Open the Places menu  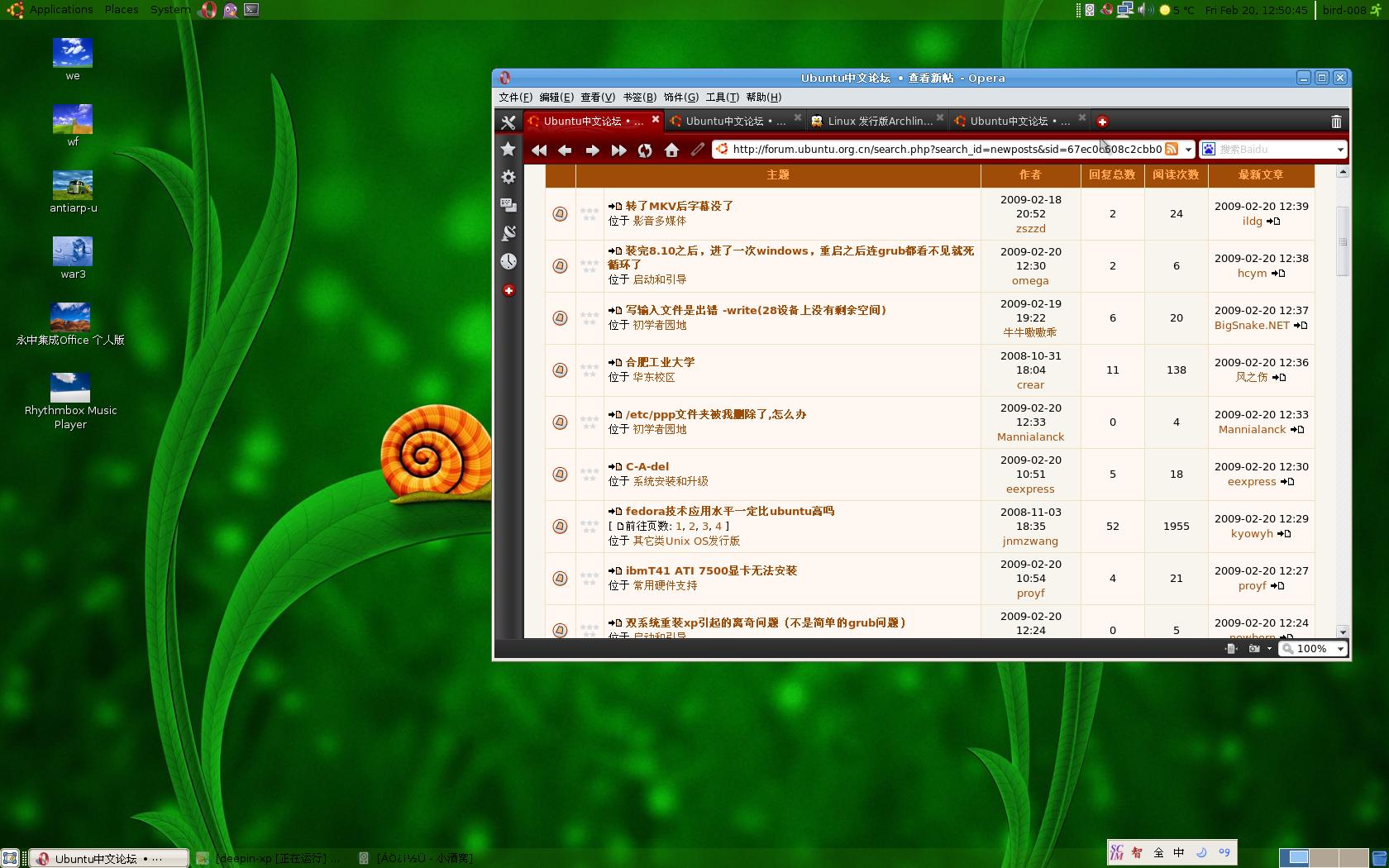122,10
